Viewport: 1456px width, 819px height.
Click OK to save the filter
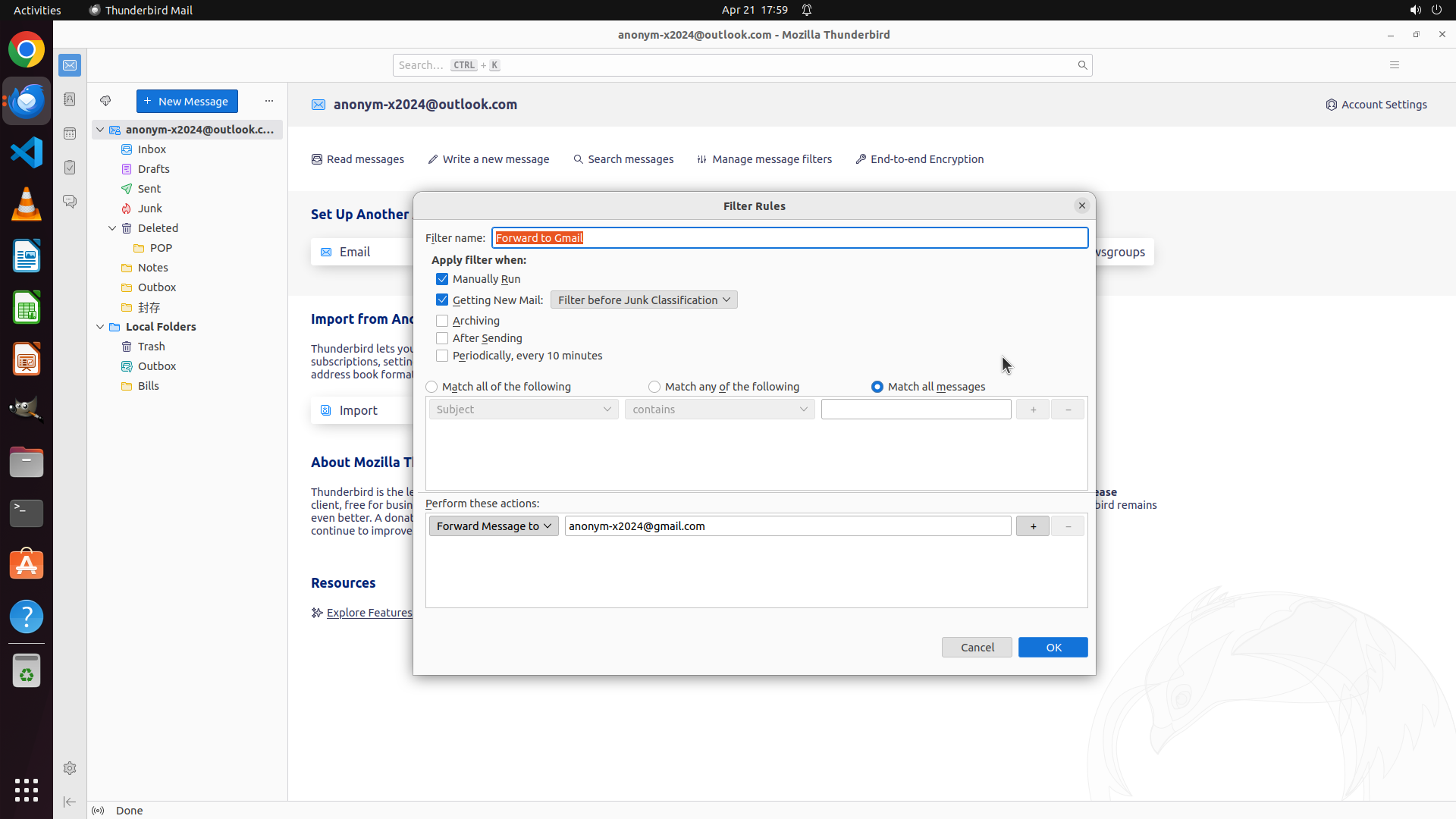[1053, 647]
